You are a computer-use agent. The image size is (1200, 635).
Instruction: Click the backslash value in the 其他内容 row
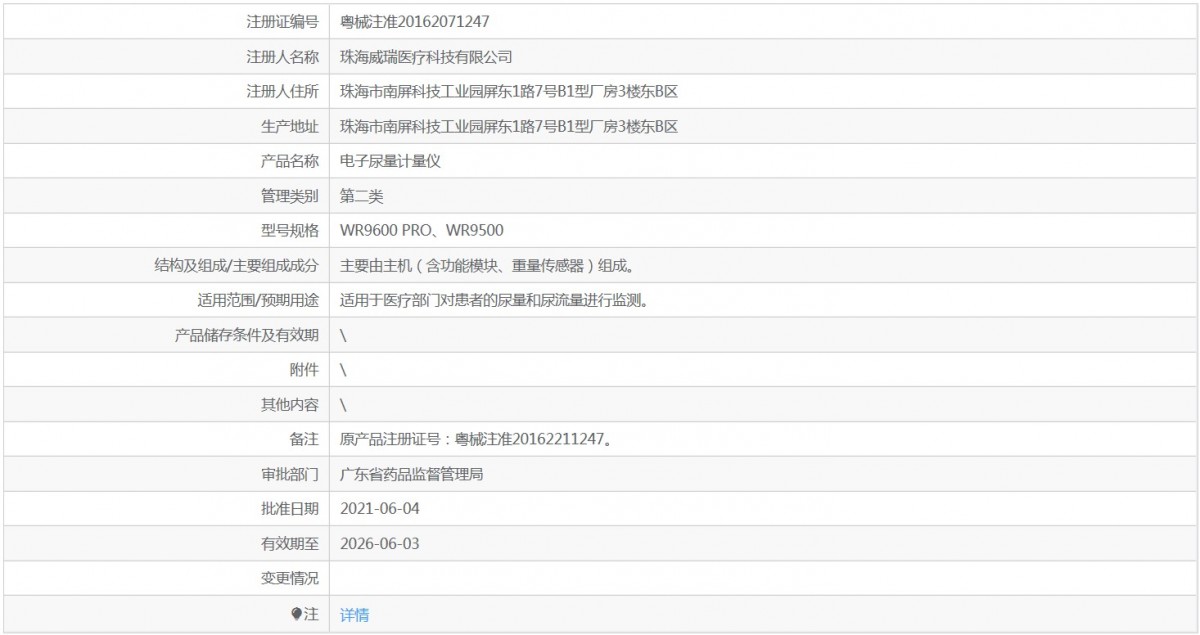point(343,405)
